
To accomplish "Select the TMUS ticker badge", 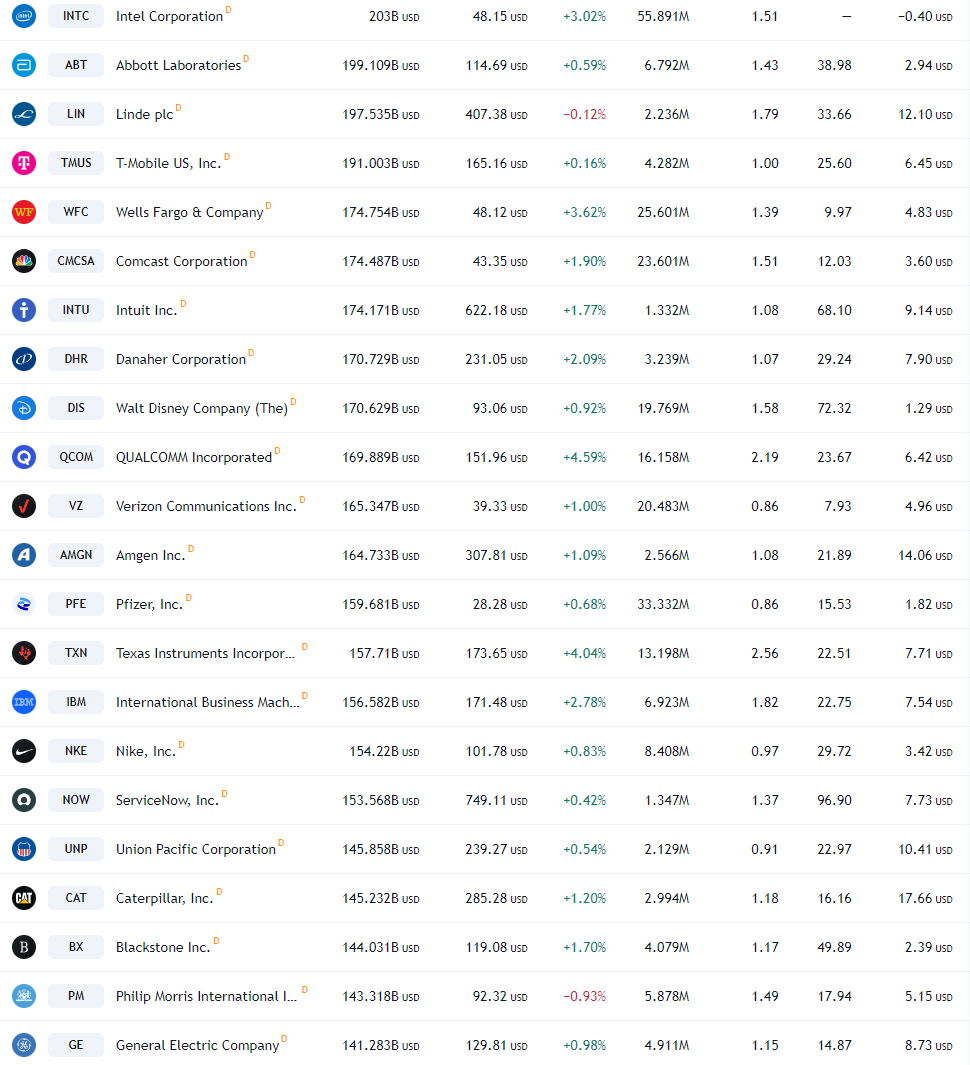I will 76,163.
